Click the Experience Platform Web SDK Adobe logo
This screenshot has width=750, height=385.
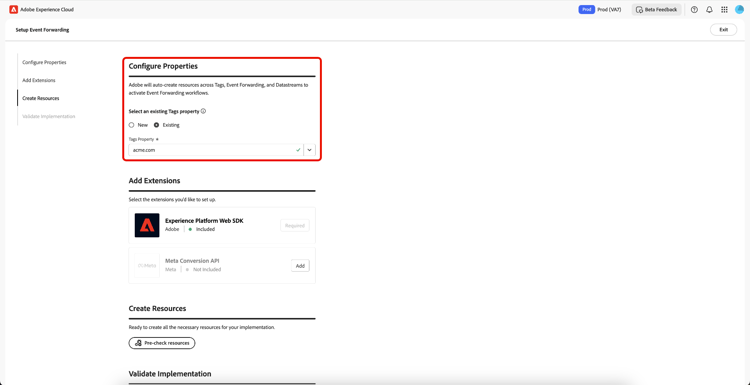click(147, 225)
